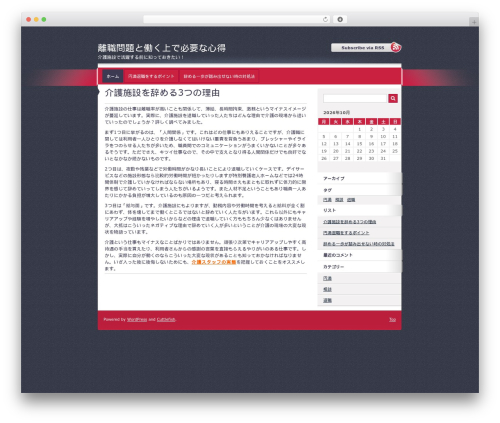Screen dimensions: 500x423
Task: Click day 25 in the calendar
Action: pos(395,151)
